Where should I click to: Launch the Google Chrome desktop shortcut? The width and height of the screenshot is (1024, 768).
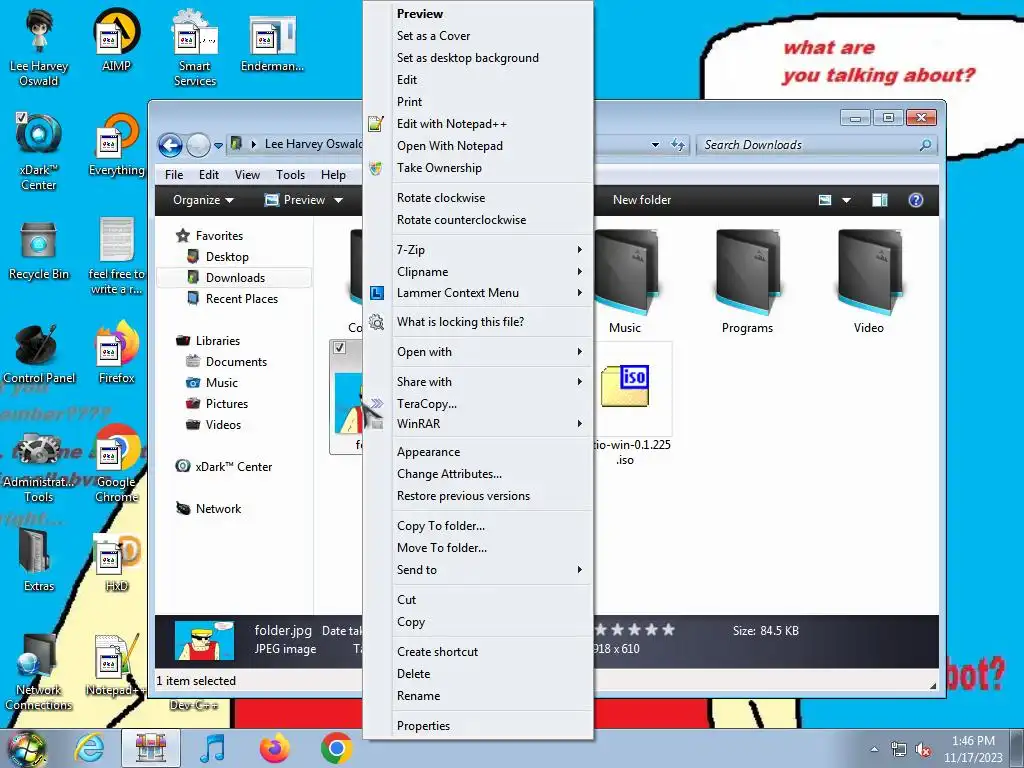point(116,462)
